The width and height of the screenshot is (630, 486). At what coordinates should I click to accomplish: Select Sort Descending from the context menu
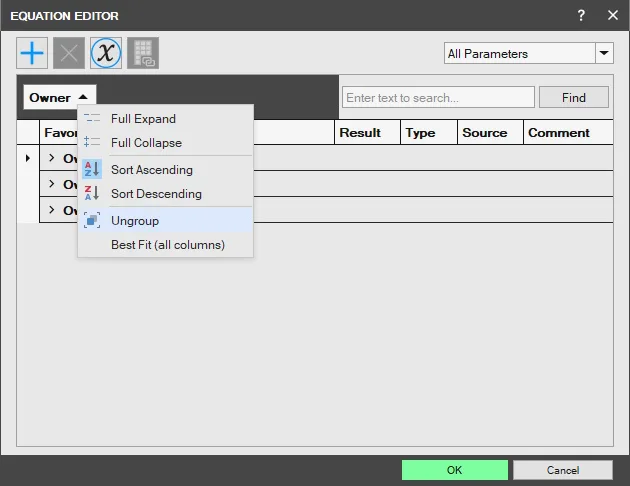point(156,194)
